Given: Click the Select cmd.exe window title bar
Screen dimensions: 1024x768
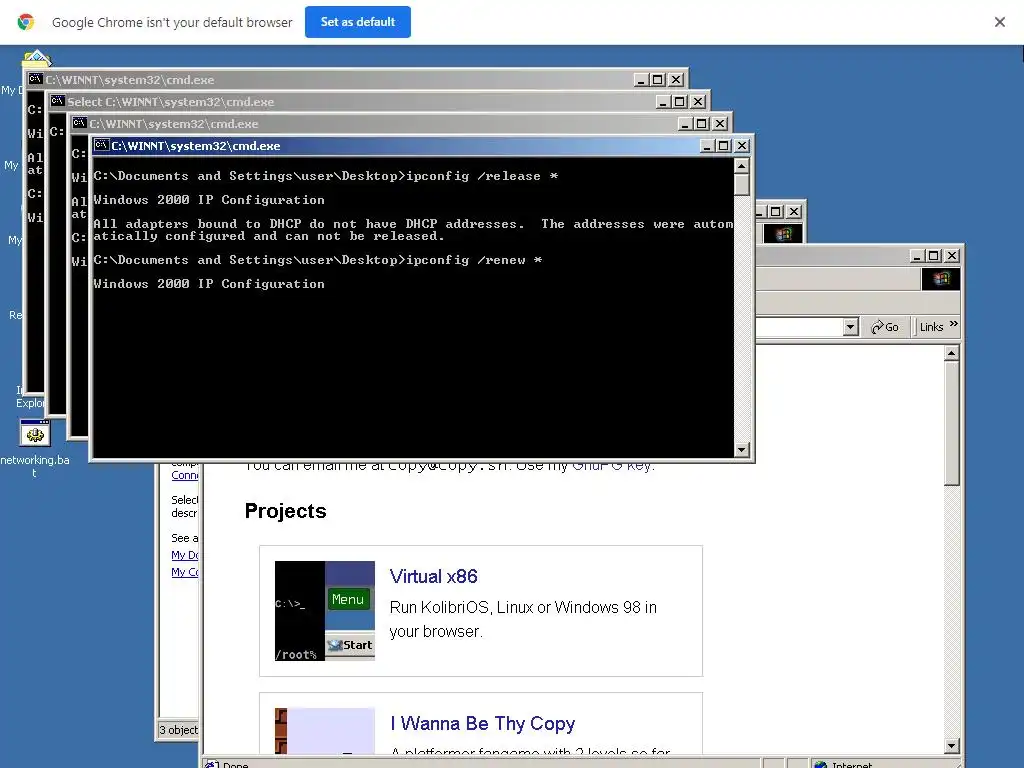Looking at the screenshot, I should click(377, 101).
